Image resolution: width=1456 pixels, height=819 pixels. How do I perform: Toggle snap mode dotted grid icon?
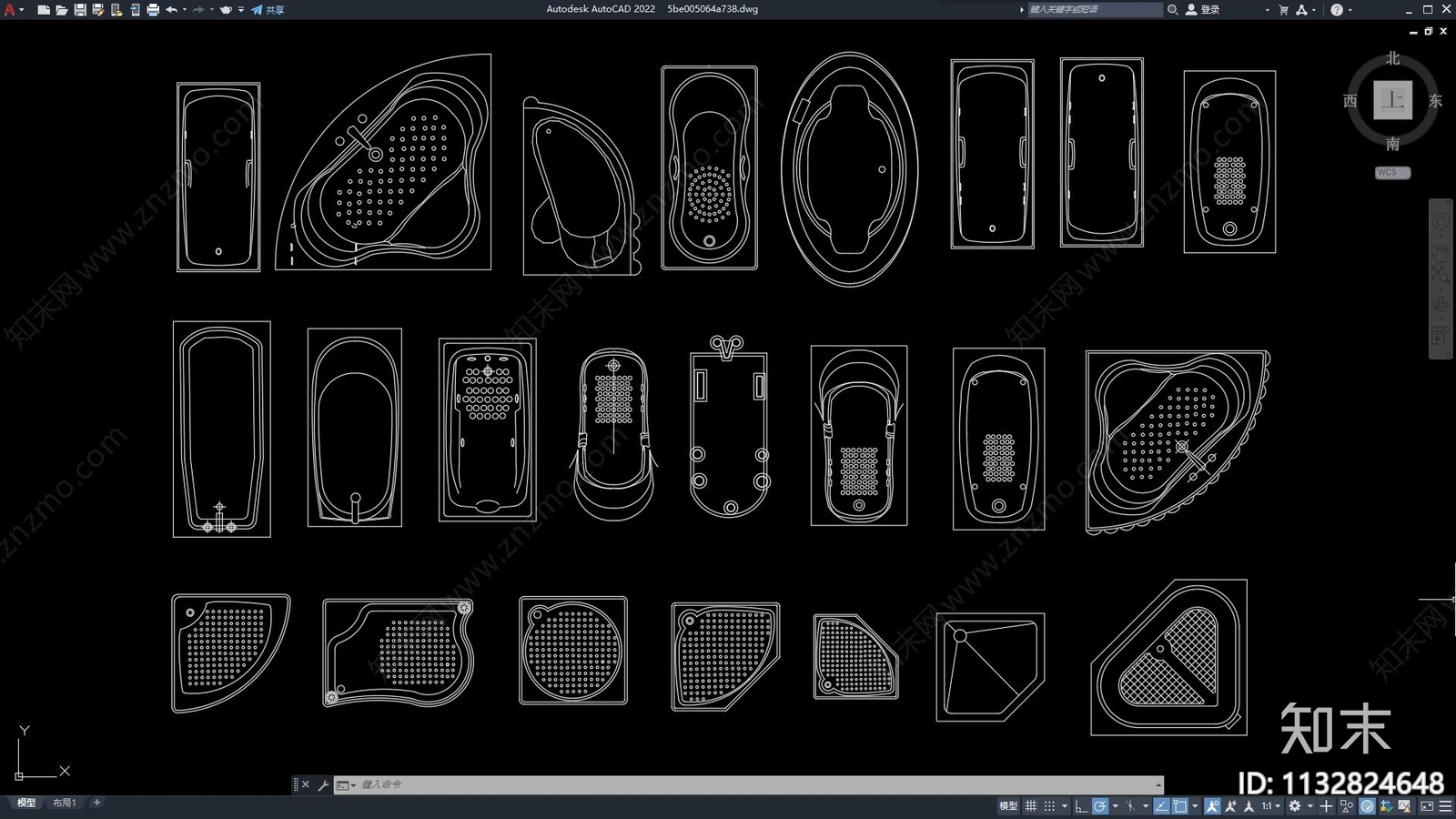pyautogui.click(x=1049, y=806)
